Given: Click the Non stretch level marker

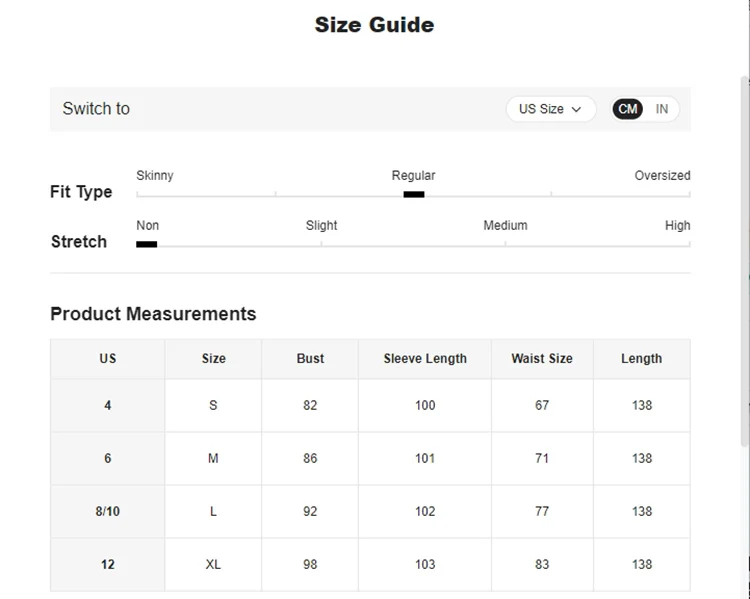Looking at the screenshot, I should click(x=147, y=244).
